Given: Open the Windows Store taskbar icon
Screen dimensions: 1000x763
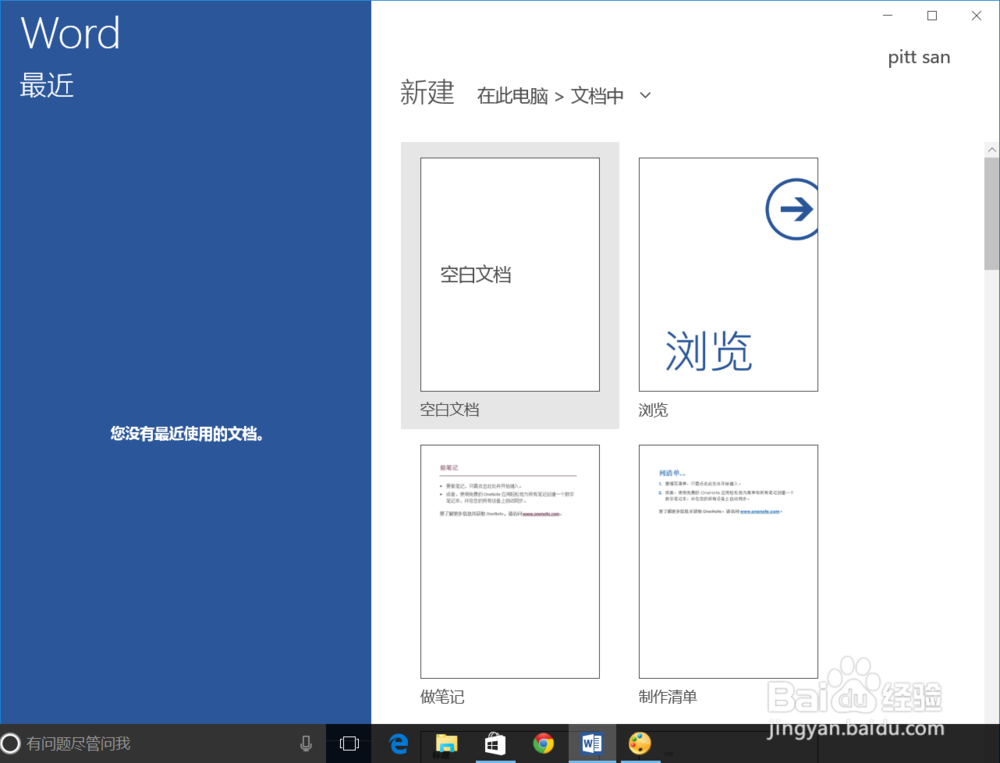Looking at the screenshot, I should (495, 743).
